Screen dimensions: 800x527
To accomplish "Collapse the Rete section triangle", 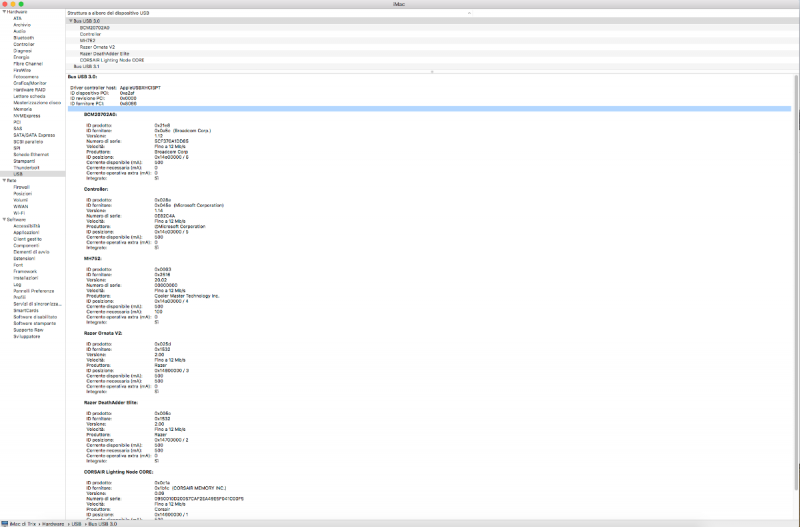I will [x=4, y=181].
